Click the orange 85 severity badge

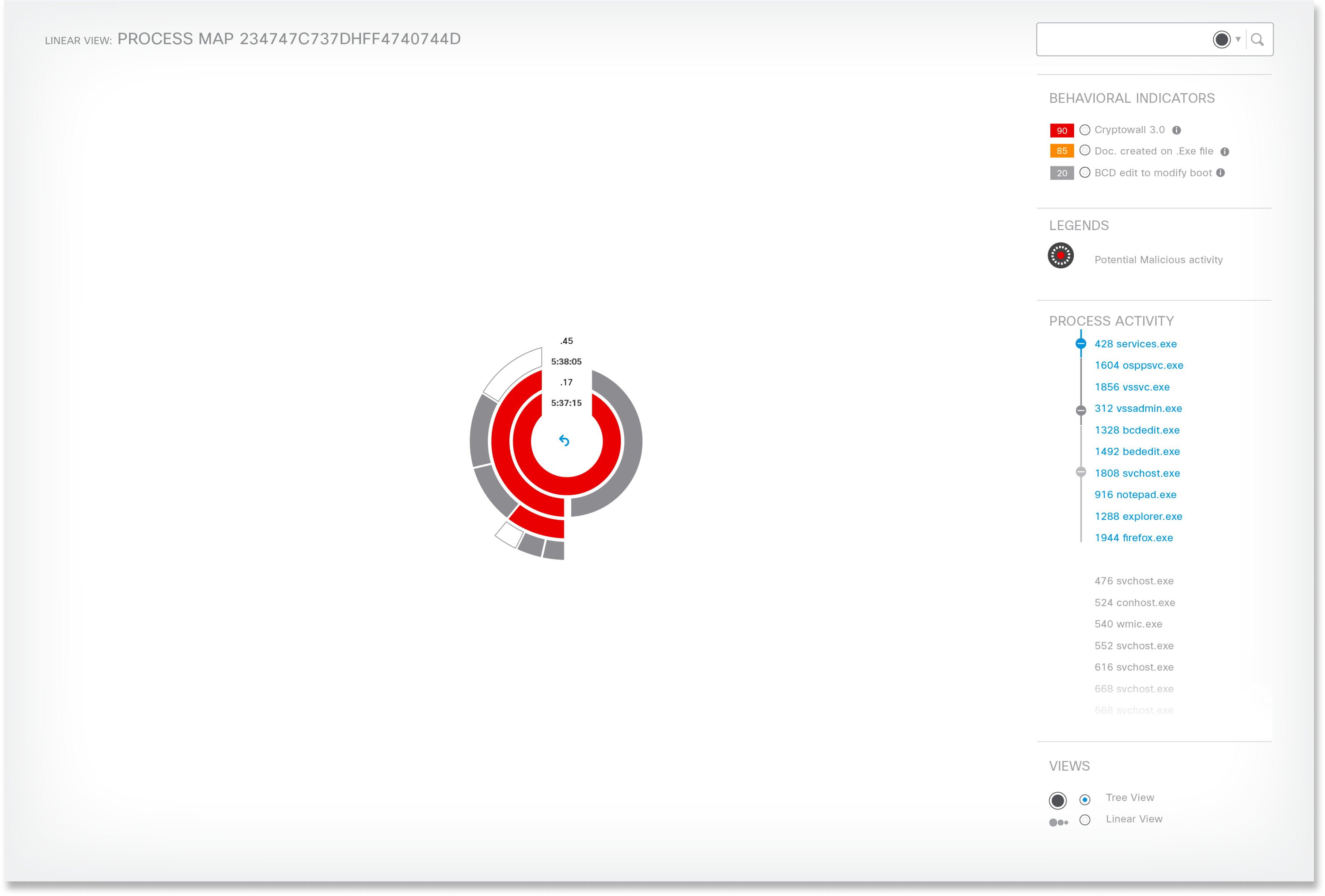pyautogui.click(x=1062, y=151)
